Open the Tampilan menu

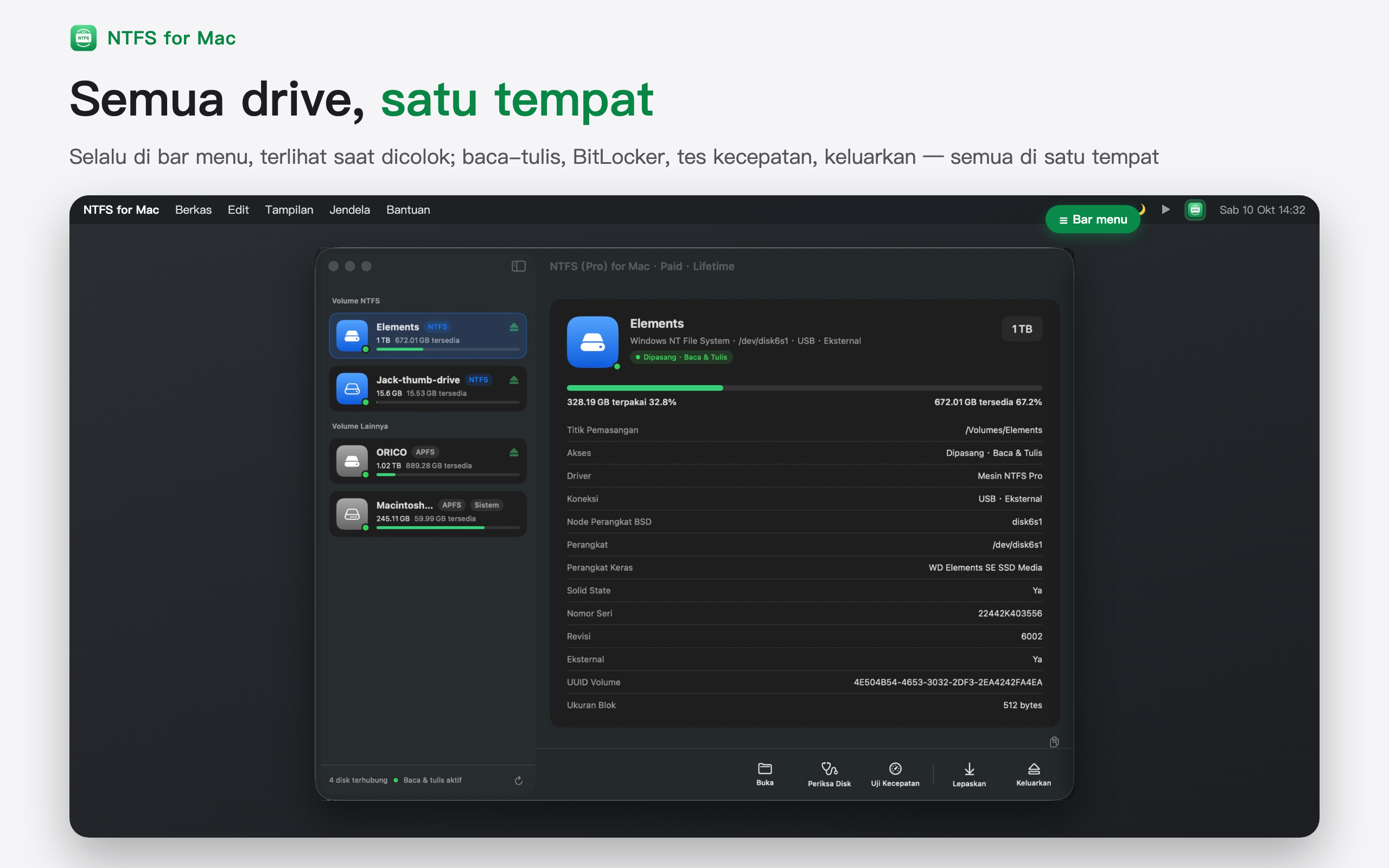(289, 209)
